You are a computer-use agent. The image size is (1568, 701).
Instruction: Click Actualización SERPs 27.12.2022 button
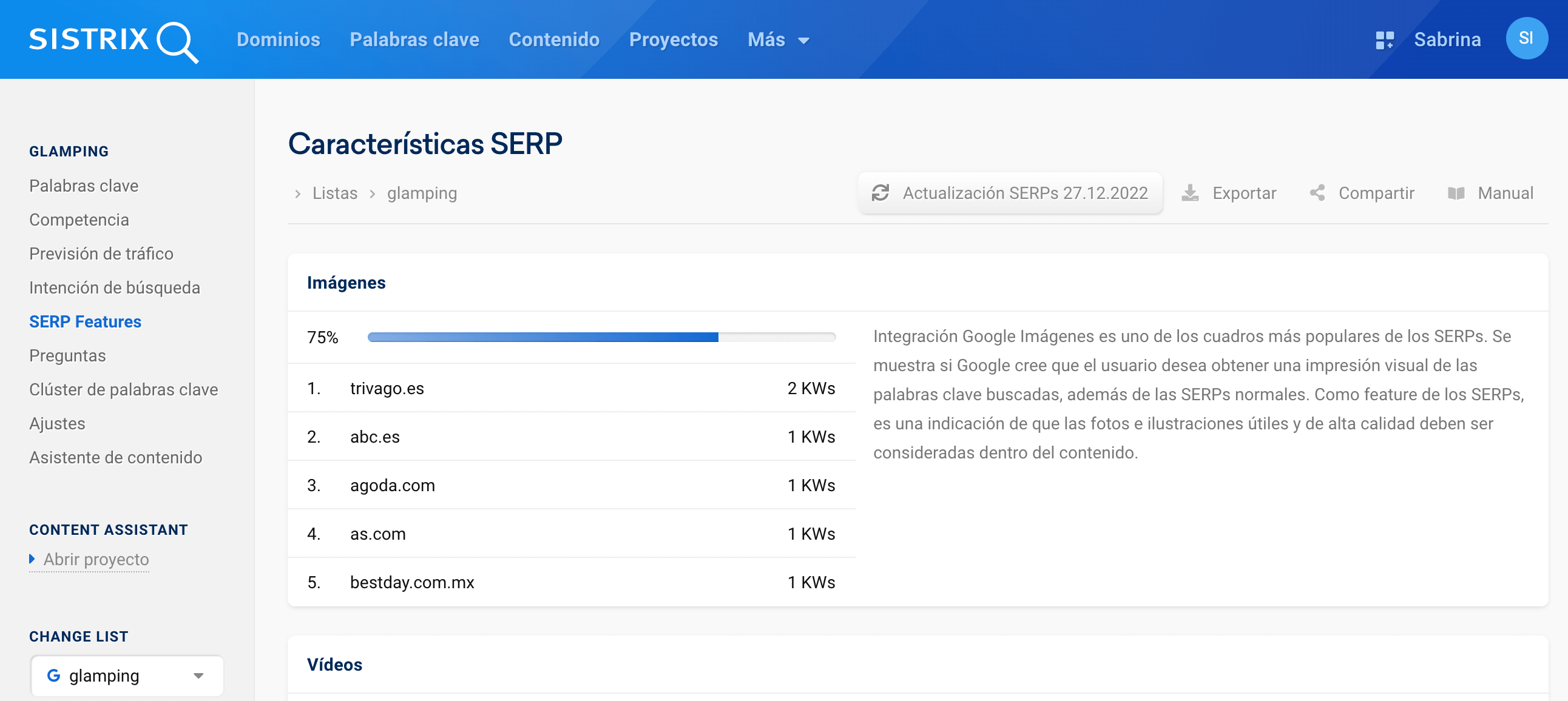coord(1010,193)
